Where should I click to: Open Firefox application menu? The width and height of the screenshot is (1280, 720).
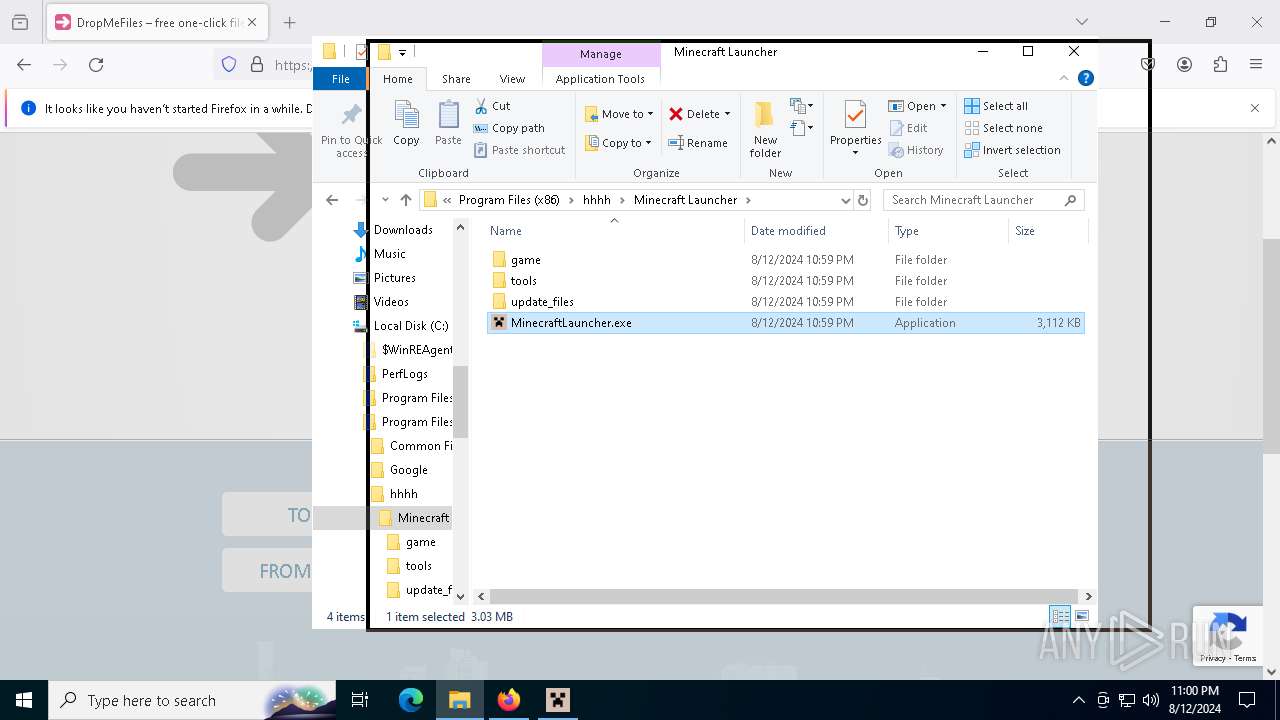click(1256, 64)
